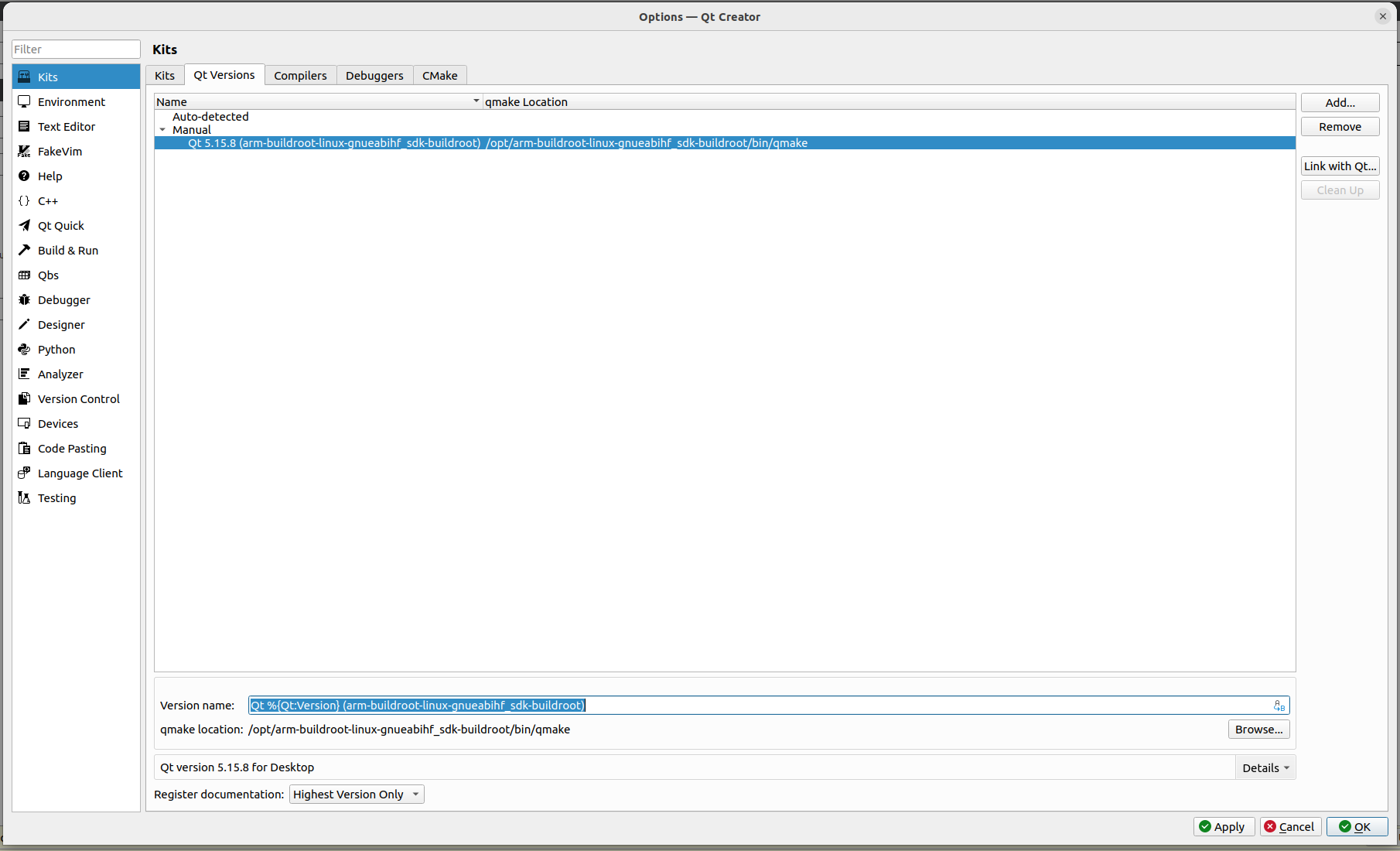Click the Devices icon
The image size is (1400, 851).
[24, 423]
